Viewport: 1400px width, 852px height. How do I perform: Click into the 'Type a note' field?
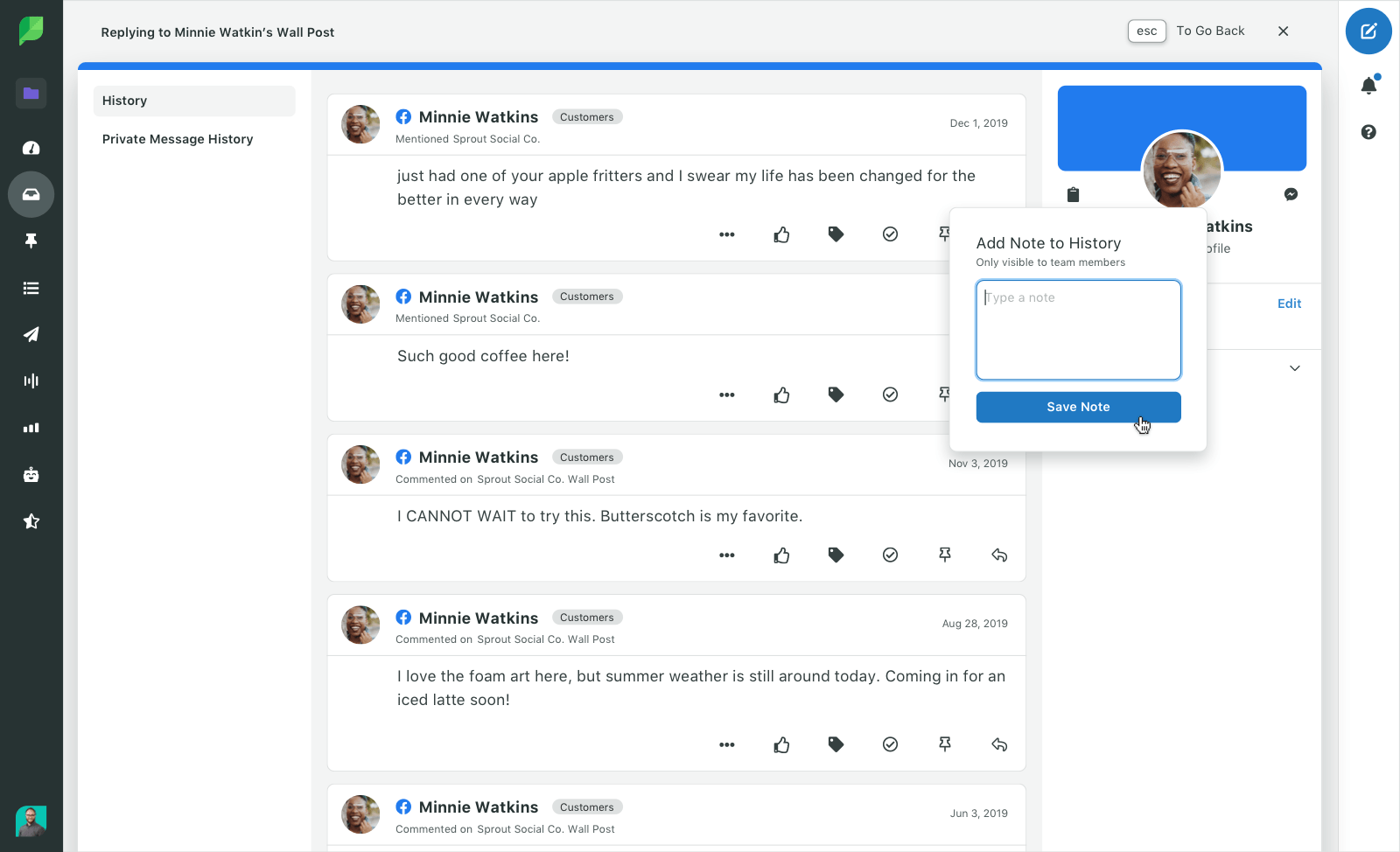(1078, 330)
